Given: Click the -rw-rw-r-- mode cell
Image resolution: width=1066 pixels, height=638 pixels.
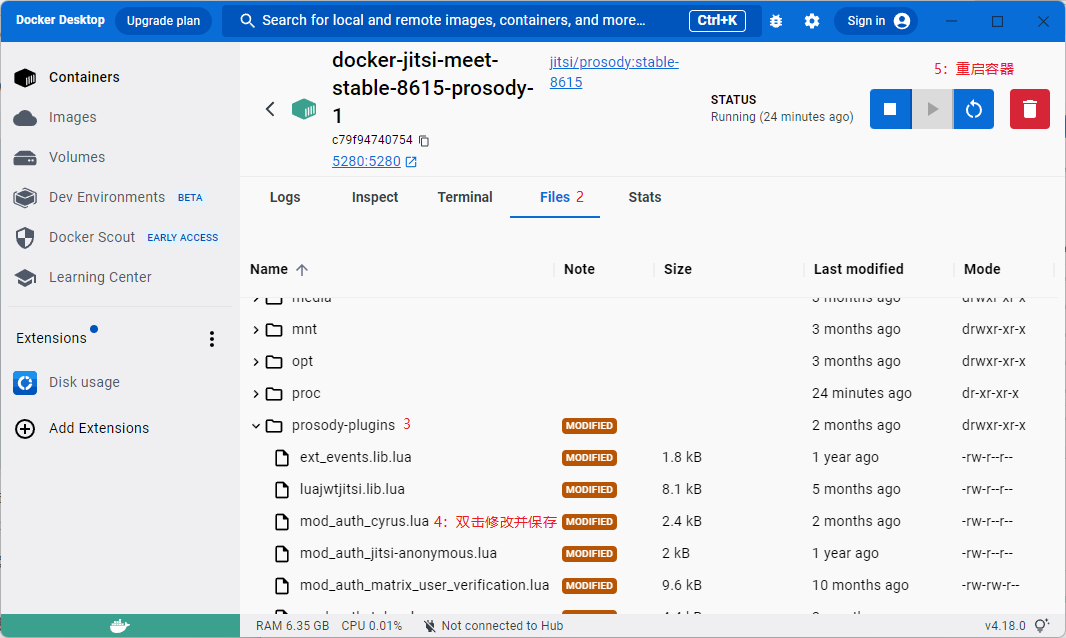Looking at the screenshot, I should [x=991, y=586].
